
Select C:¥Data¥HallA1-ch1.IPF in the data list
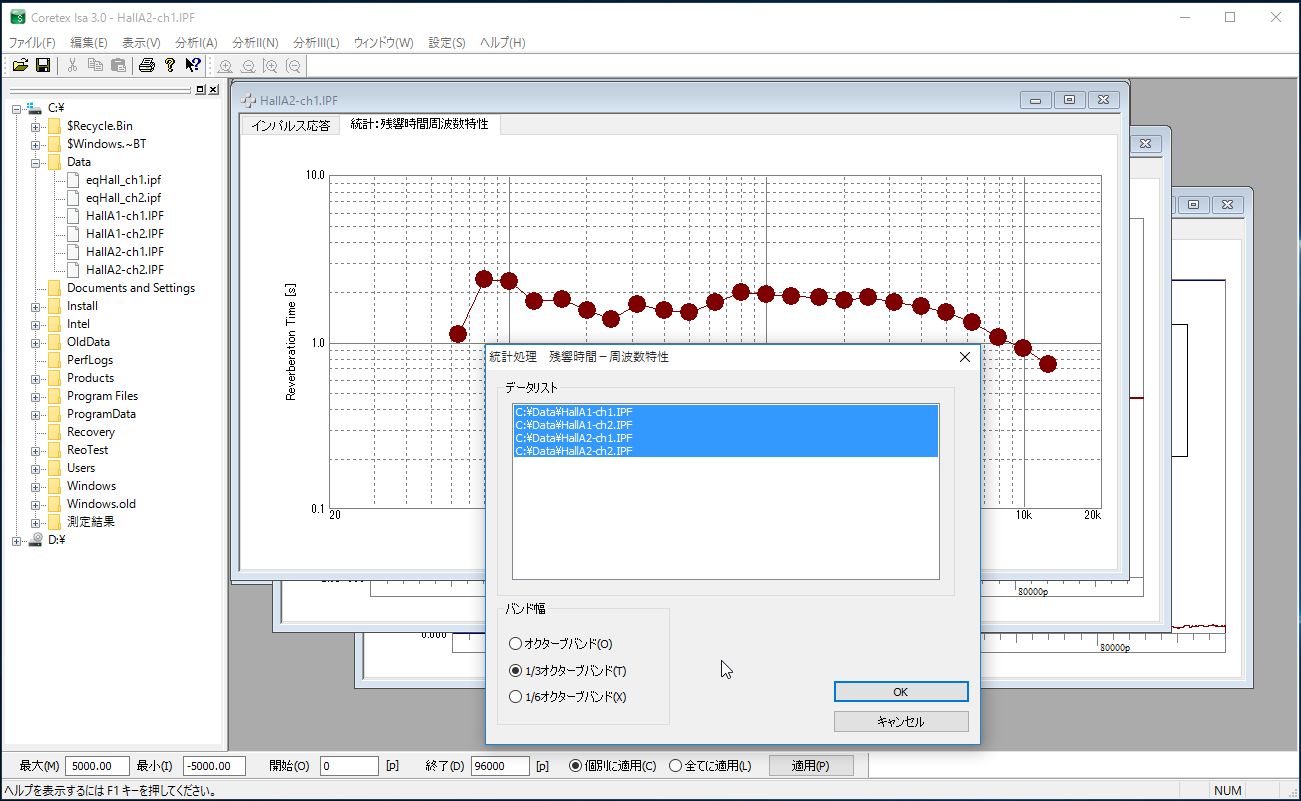(x=725, y=412)
